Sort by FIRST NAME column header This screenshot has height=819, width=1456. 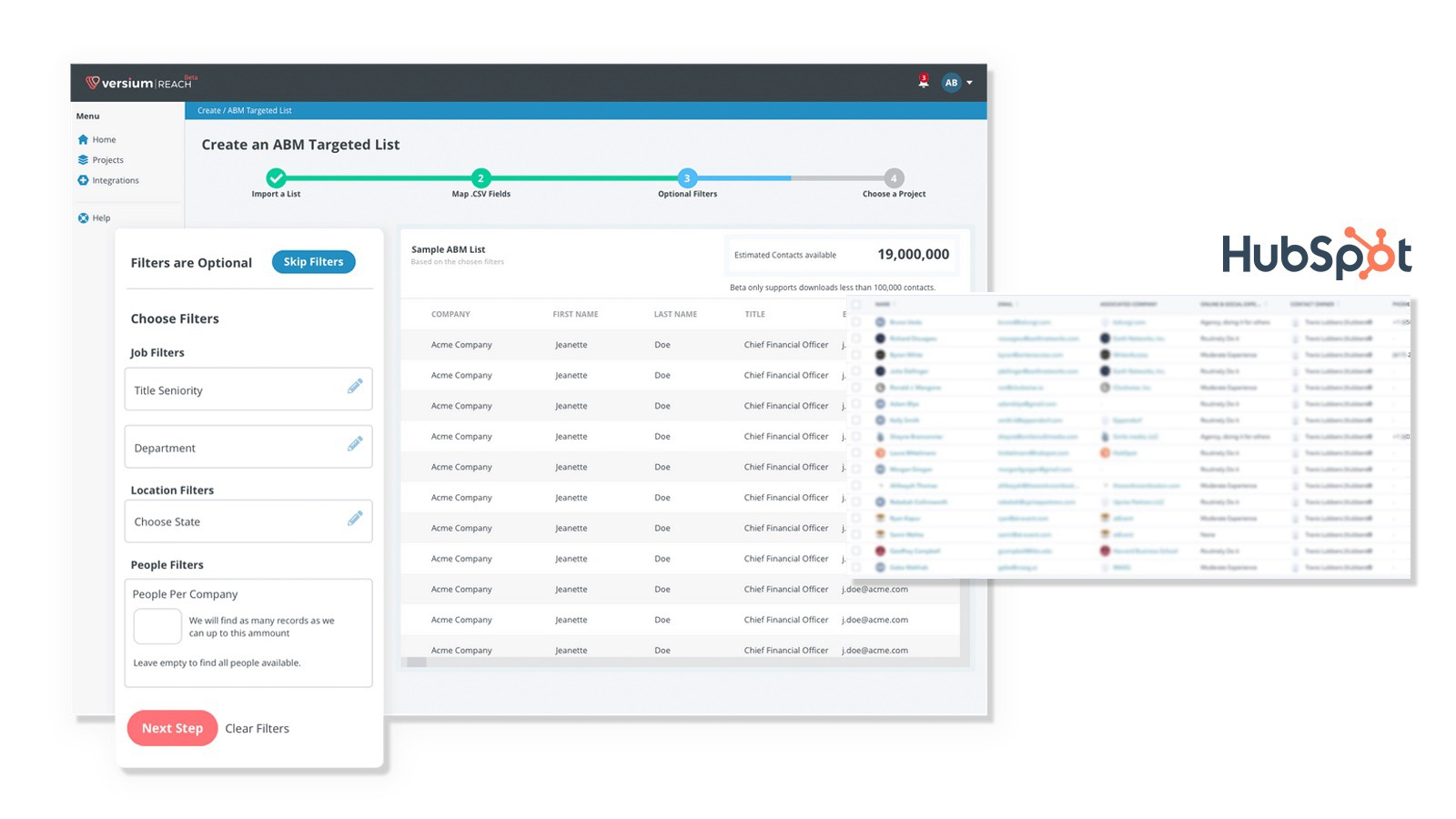[x=575, y=315]
